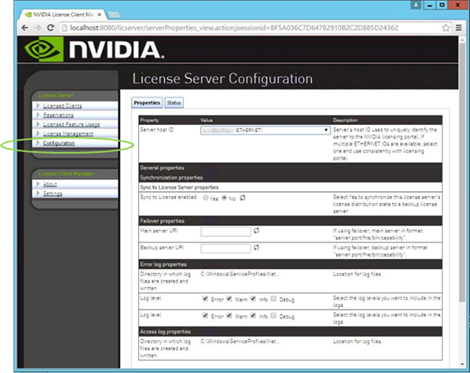
Task: Open the License Management link
Action: point(68,134)
